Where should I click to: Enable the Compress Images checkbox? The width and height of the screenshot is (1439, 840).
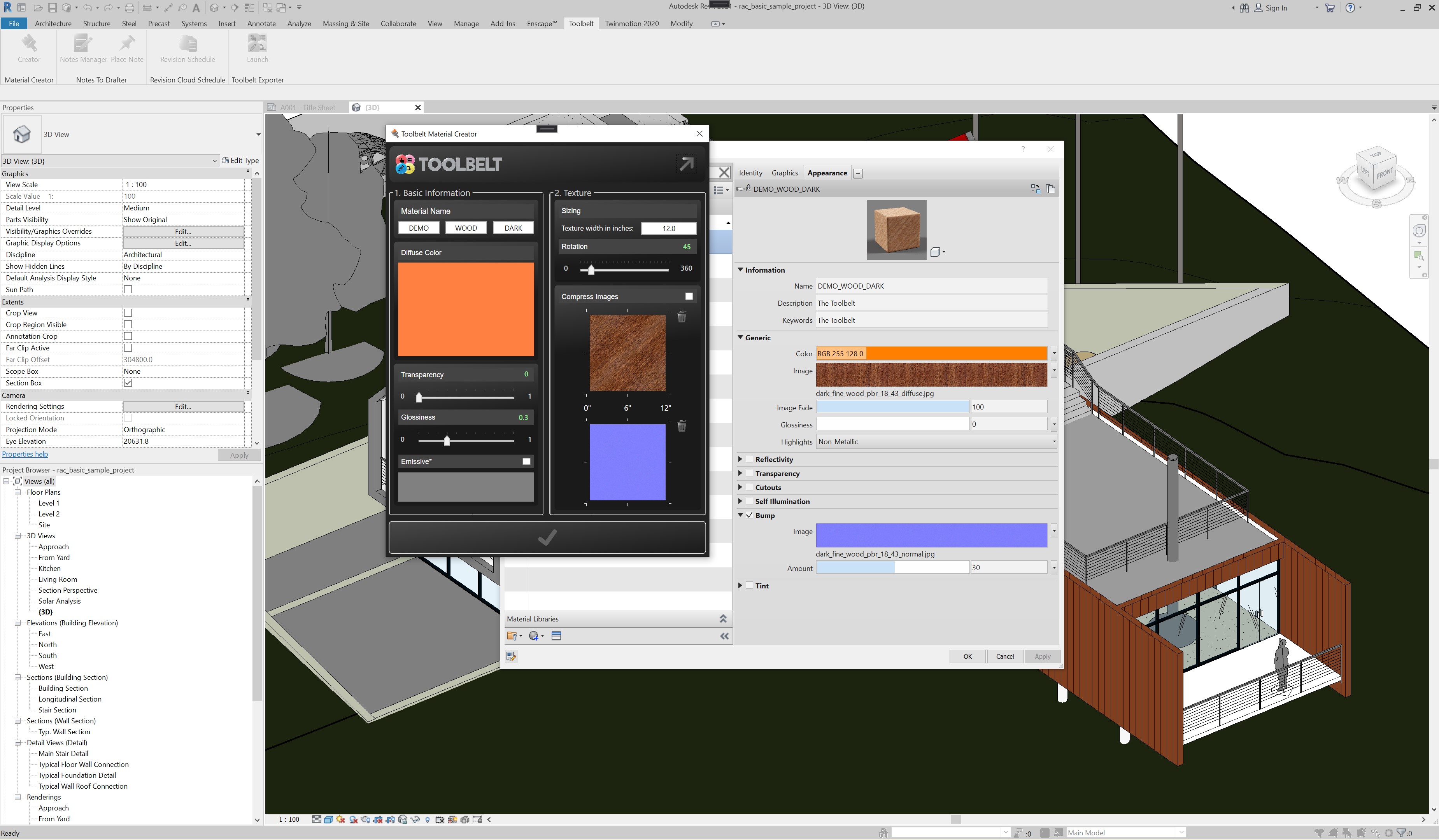point(689,296)
